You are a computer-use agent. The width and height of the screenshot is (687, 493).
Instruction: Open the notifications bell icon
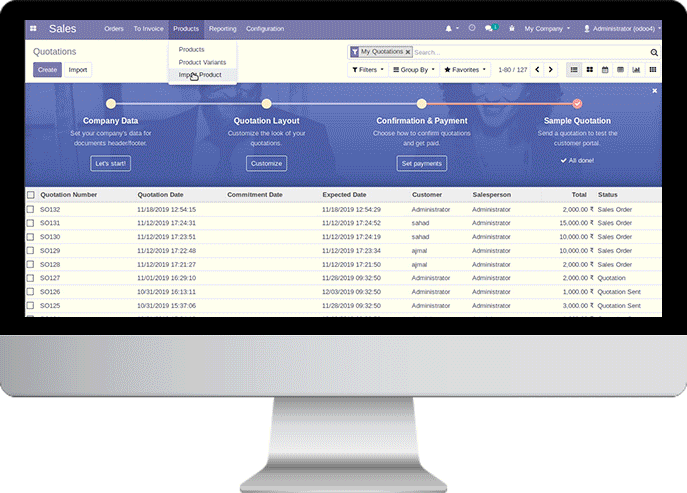pos(448,28)
